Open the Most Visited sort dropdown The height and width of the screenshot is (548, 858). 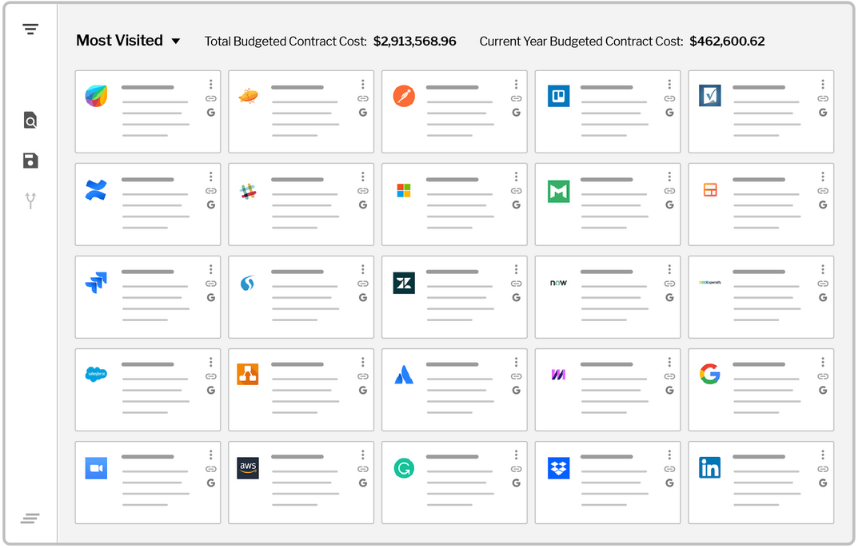pos(129,41)
